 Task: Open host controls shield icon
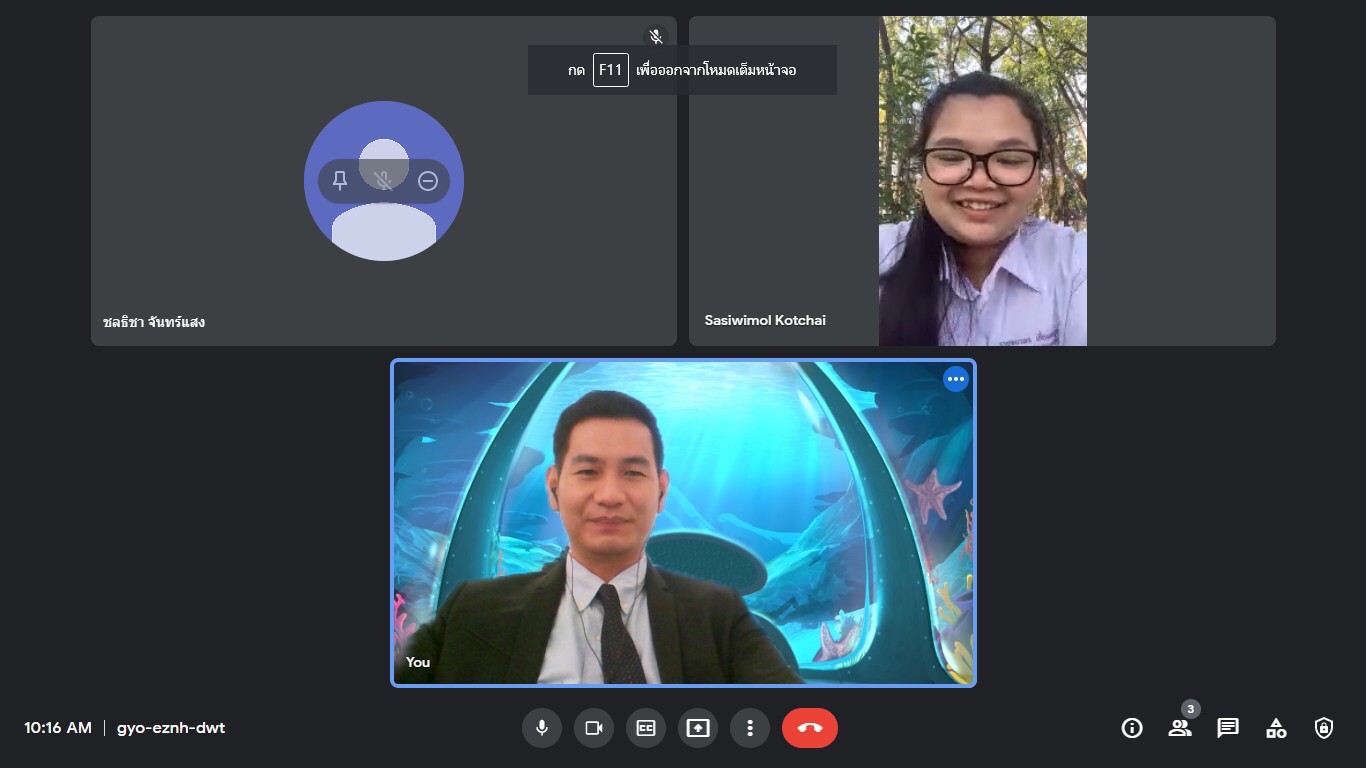1323,728
